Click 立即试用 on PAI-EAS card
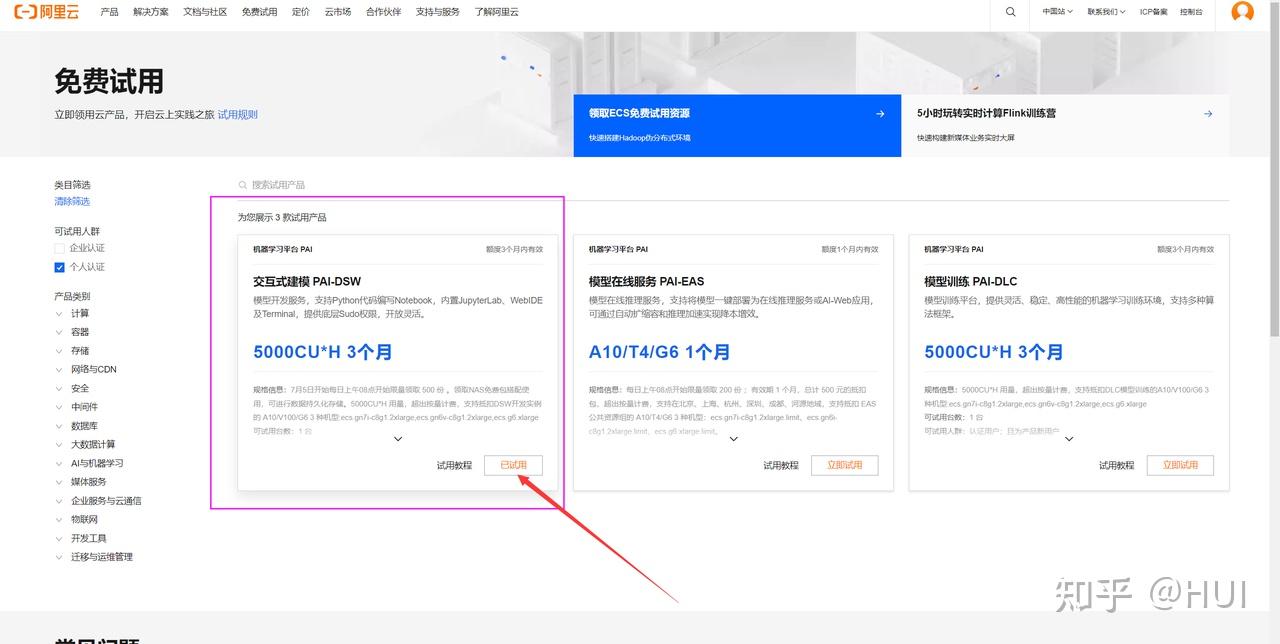 844,465
